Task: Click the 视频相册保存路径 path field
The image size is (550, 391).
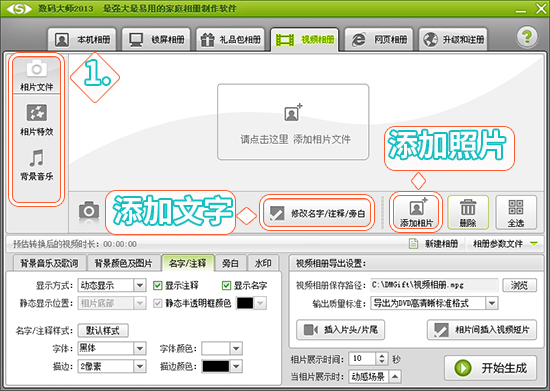Action: 434,285
